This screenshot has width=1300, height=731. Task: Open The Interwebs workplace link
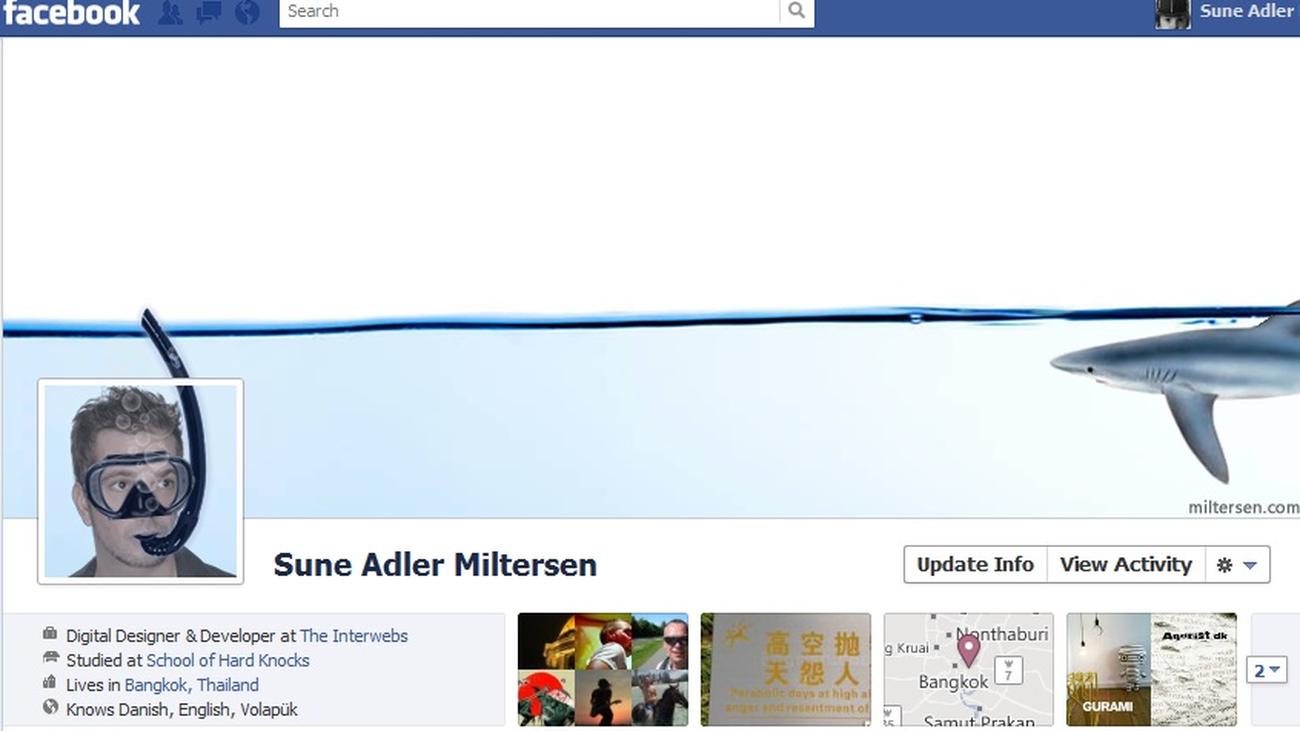(354, 636)
